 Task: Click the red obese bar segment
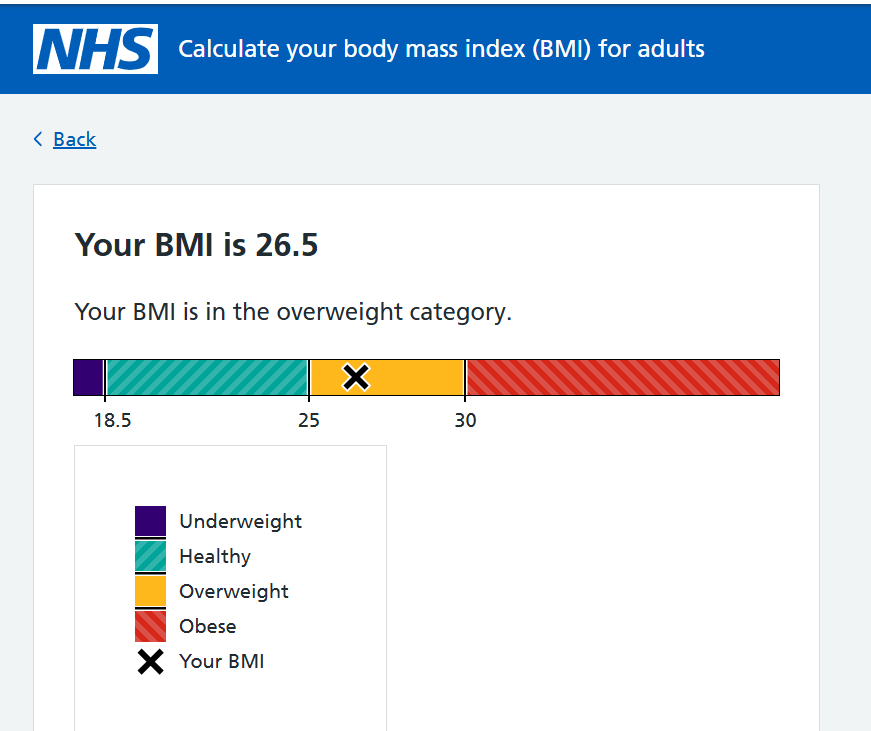pyautogui.click(x=623, y=378)
